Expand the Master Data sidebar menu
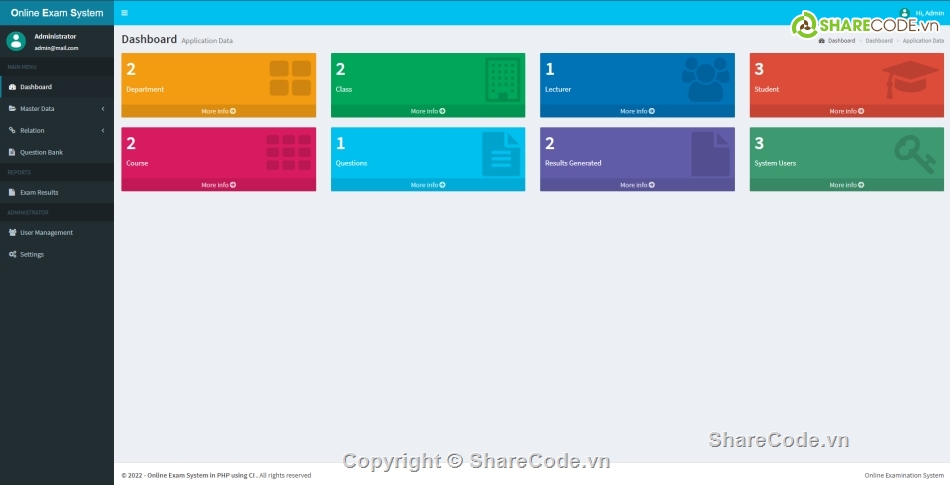The image size is (950, 485). point(56,108)
